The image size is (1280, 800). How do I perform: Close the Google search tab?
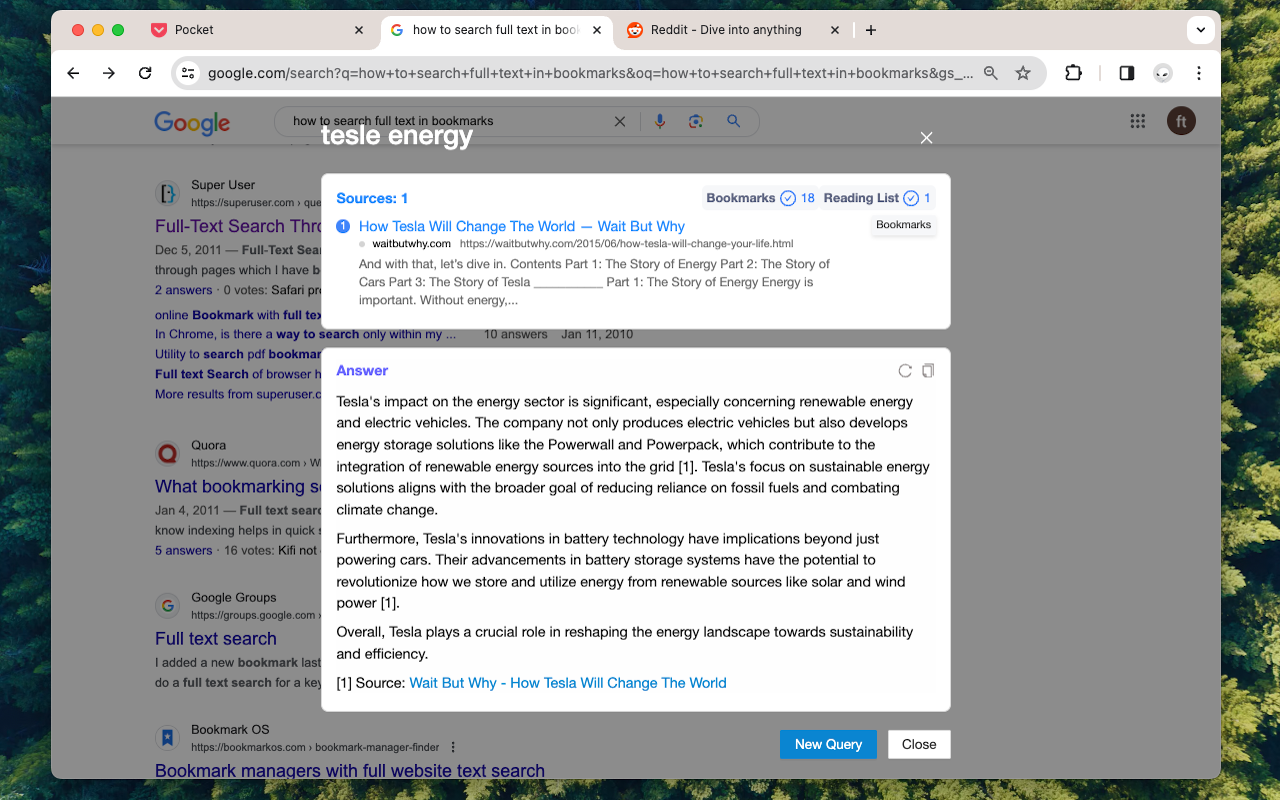click(597, 30)
